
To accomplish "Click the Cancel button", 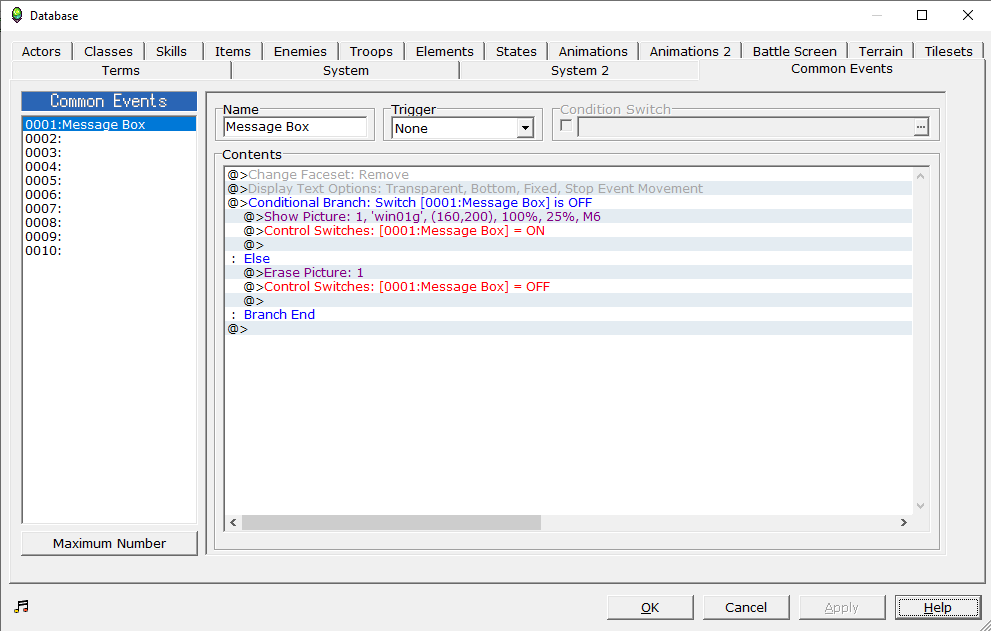I will pyautogui.click(x=746, y=607).
